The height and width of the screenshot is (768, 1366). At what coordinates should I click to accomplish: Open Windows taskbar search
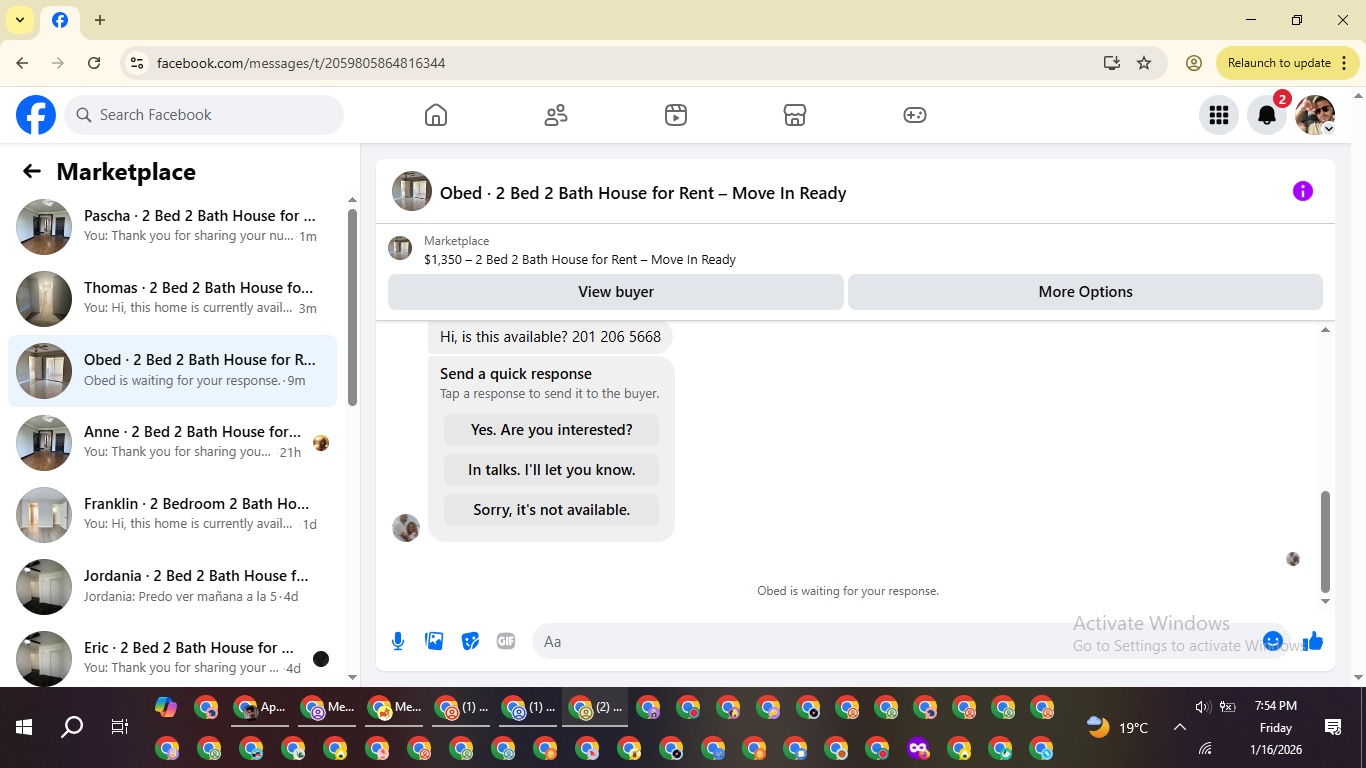coord(72,727)
